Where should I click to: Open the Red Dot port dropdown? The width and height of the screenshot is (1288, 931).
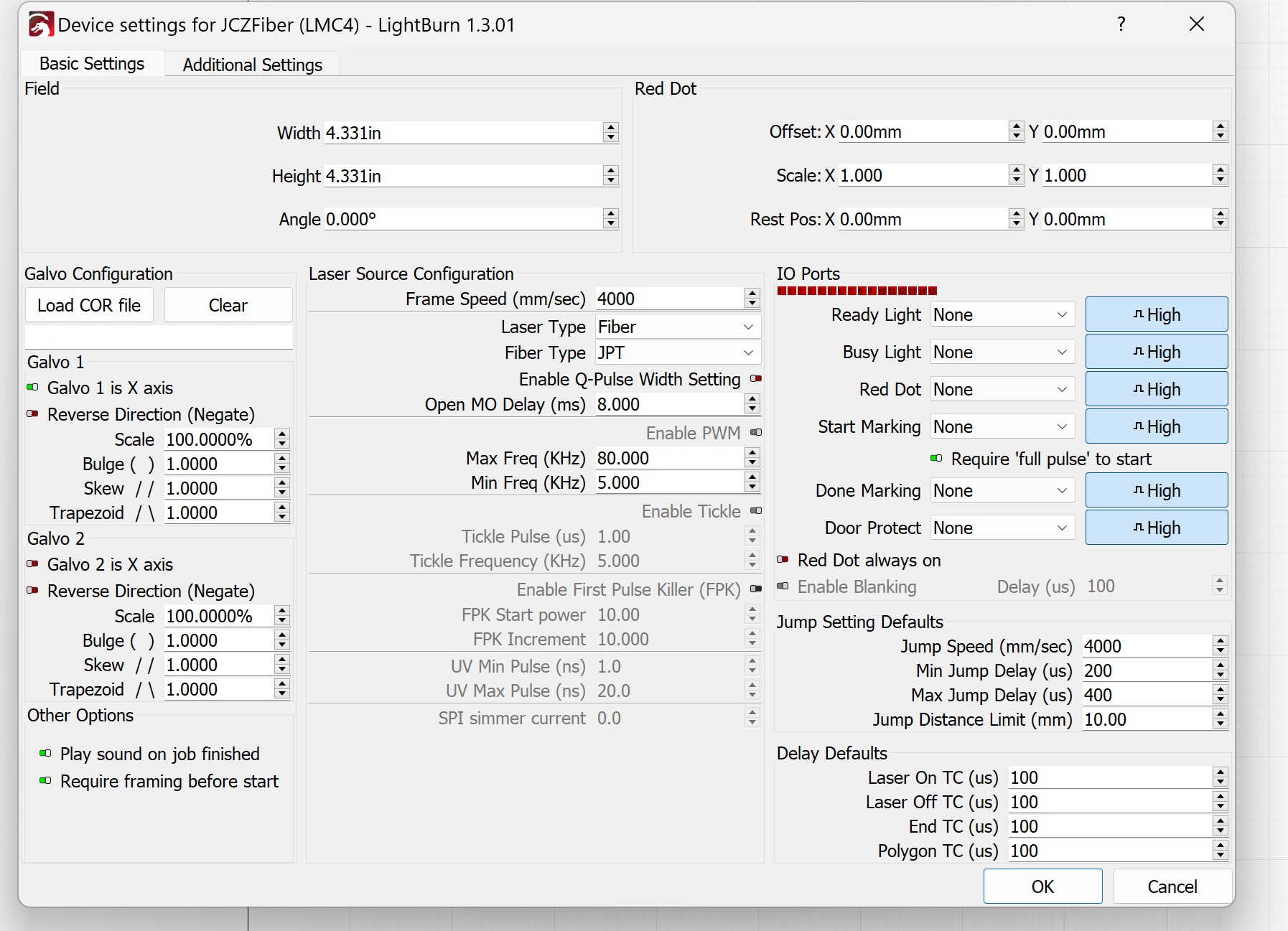click(x=1002, y=389)
